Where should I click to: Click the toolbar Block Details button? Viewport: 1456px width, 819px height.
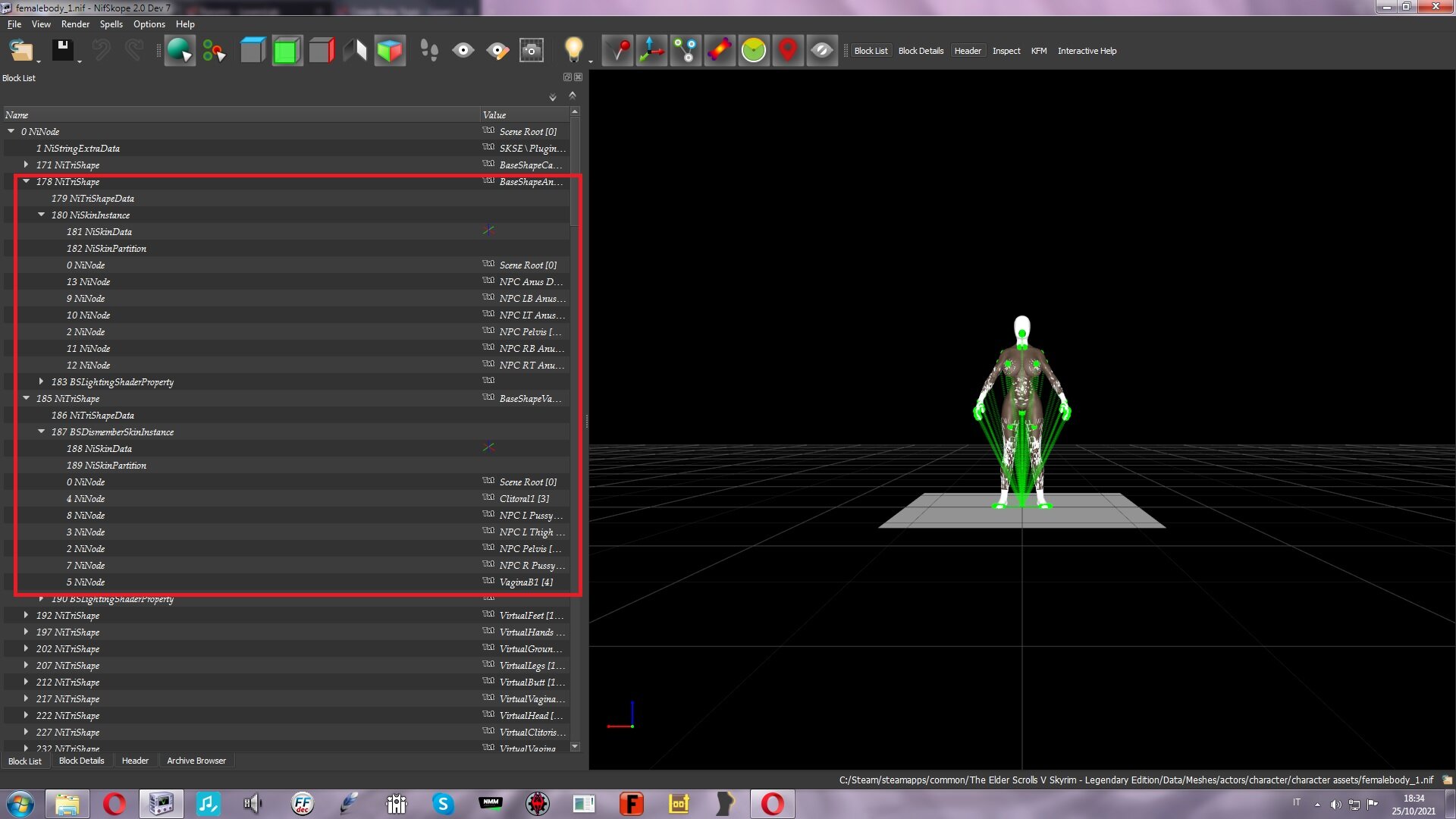coord(921,51)
